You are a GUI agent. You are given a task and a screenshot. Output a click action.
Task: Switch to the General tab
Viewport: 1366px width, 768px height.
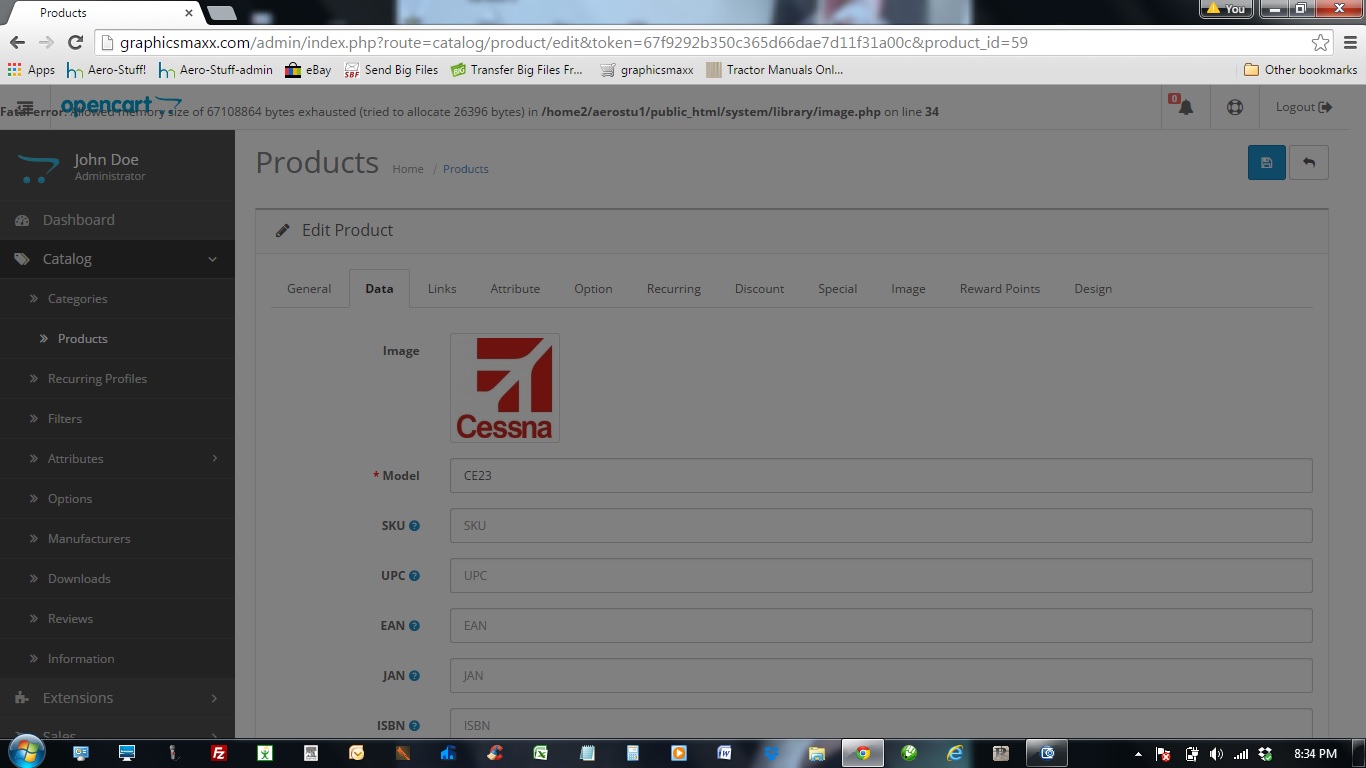309,288
